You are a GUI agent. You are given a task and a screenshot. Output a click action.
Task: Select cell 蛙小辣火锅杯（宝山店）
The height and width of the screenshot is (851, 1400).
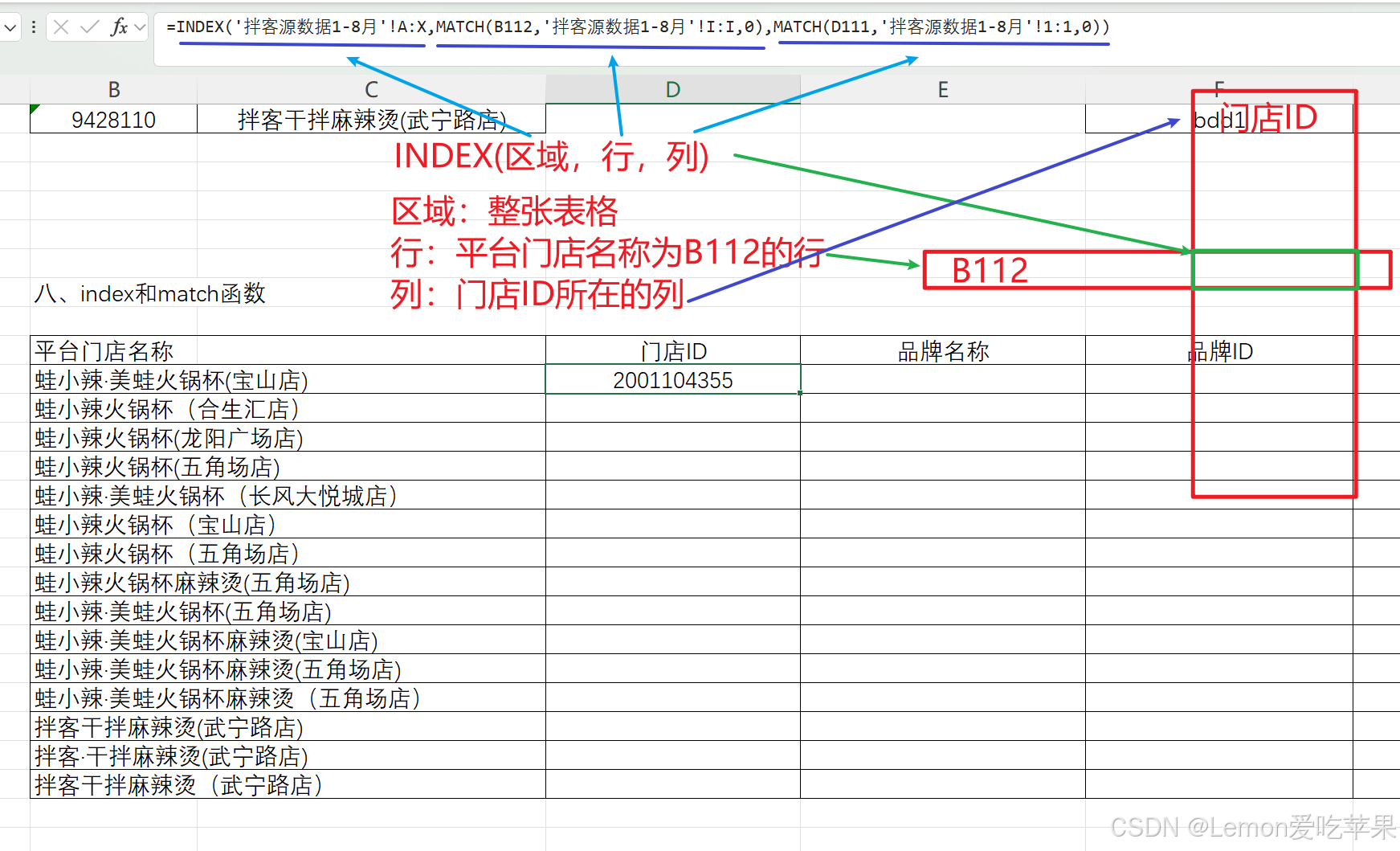(x=288, y=524)
